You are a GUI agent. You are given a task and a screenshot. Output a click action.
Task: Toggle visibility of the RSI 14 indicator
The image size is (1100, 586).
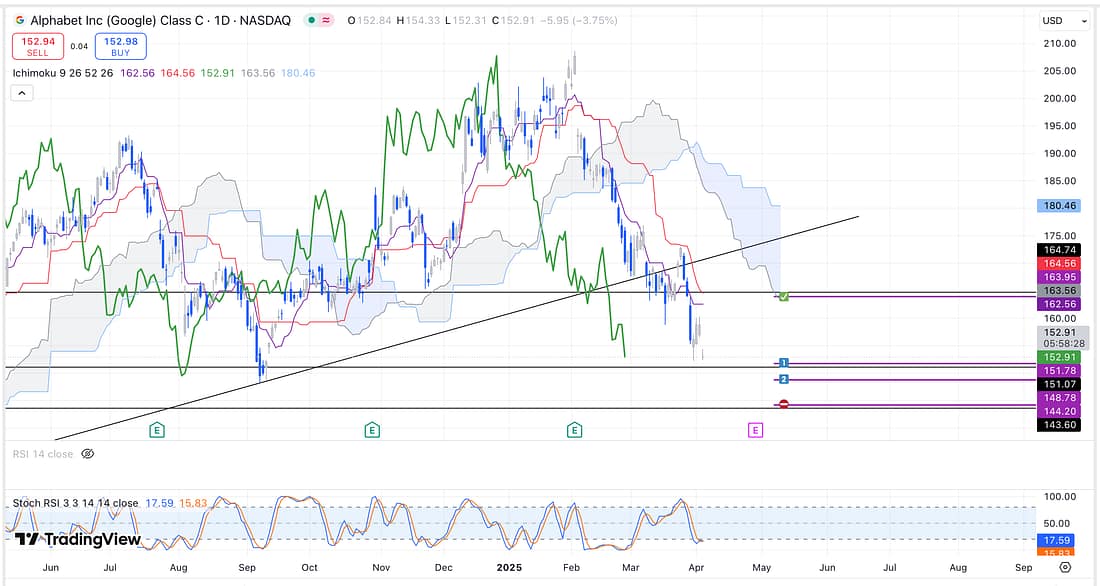(87, 454)
